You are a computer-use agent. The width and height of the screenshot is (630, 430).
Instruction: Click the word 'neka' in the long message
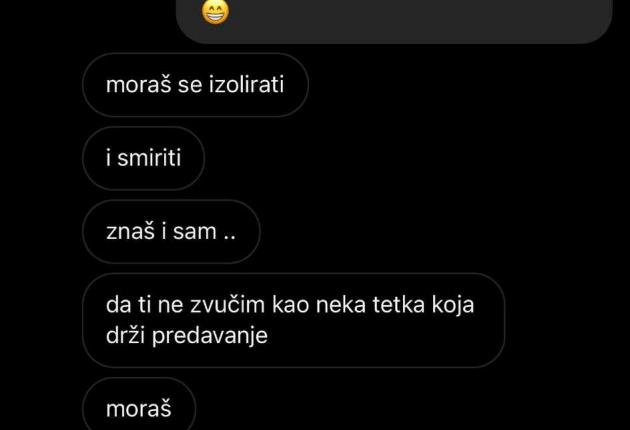[341, 305]
